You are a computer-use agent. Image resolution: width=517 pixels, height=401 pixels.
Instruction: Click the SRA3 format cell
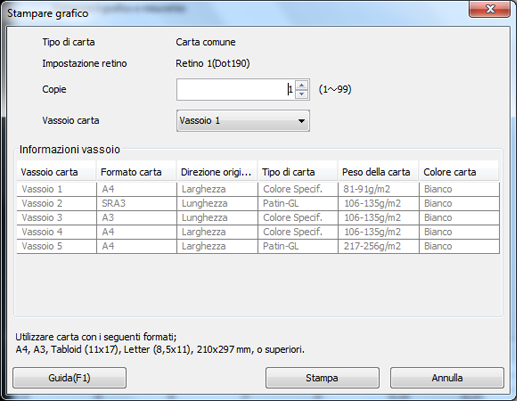click(x=137, y=203)
